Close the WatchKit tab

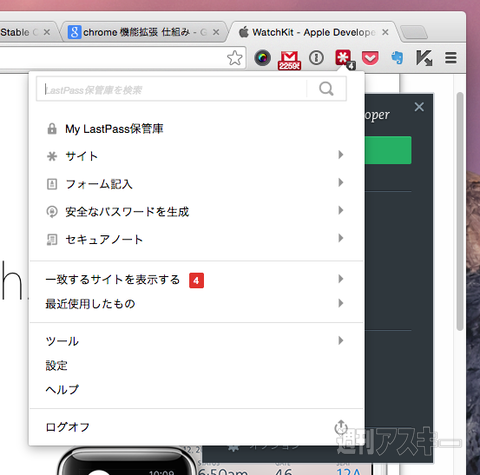385,32
